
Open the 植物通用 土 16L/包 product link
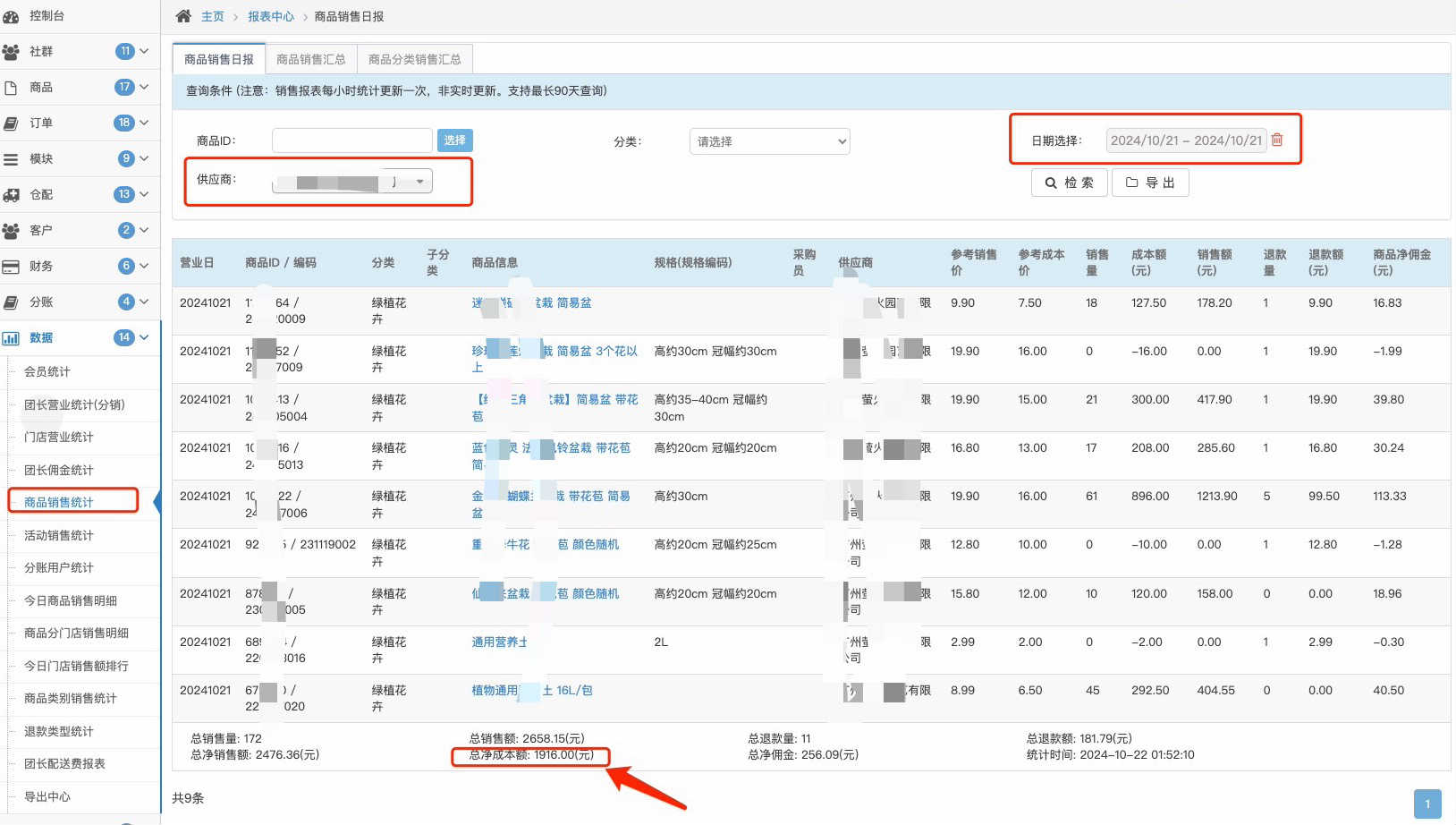(532, 690)
